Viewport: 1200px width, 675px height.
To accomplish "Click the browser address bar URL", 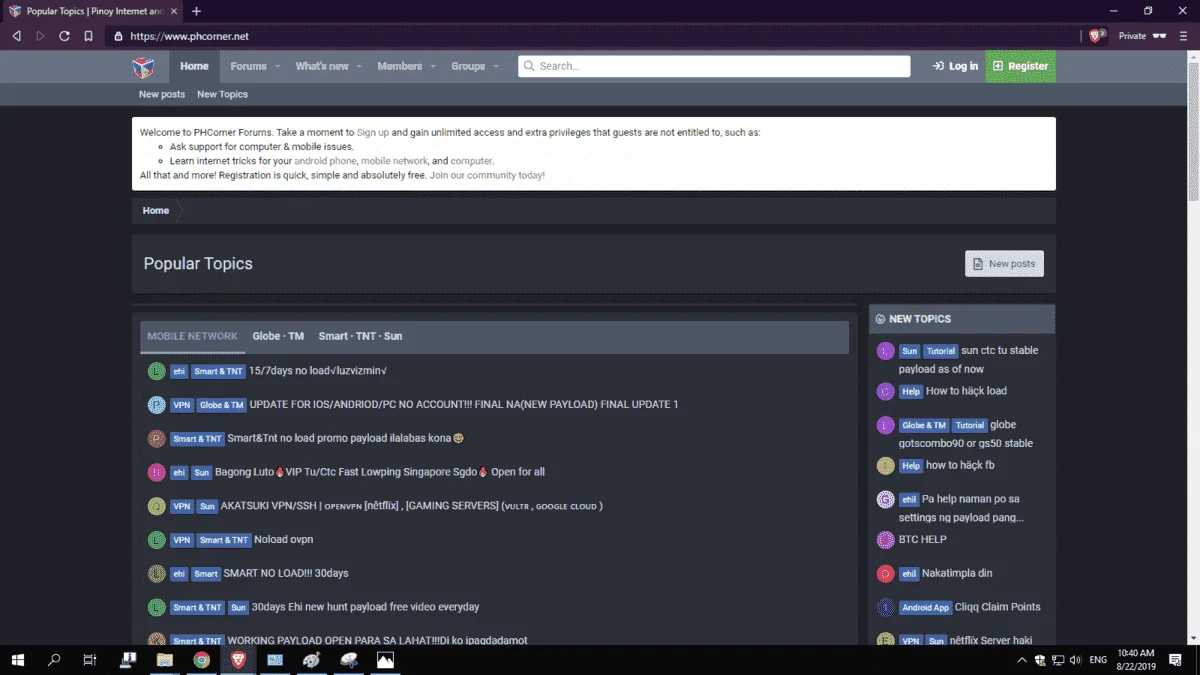I will (190, 36).
